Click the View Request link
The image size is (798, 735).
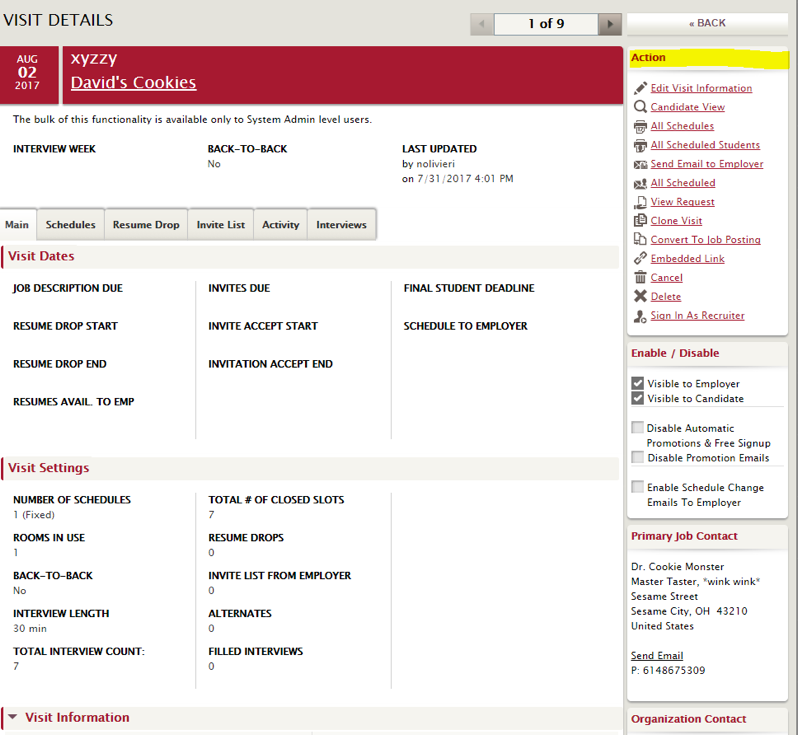(682, 202)
